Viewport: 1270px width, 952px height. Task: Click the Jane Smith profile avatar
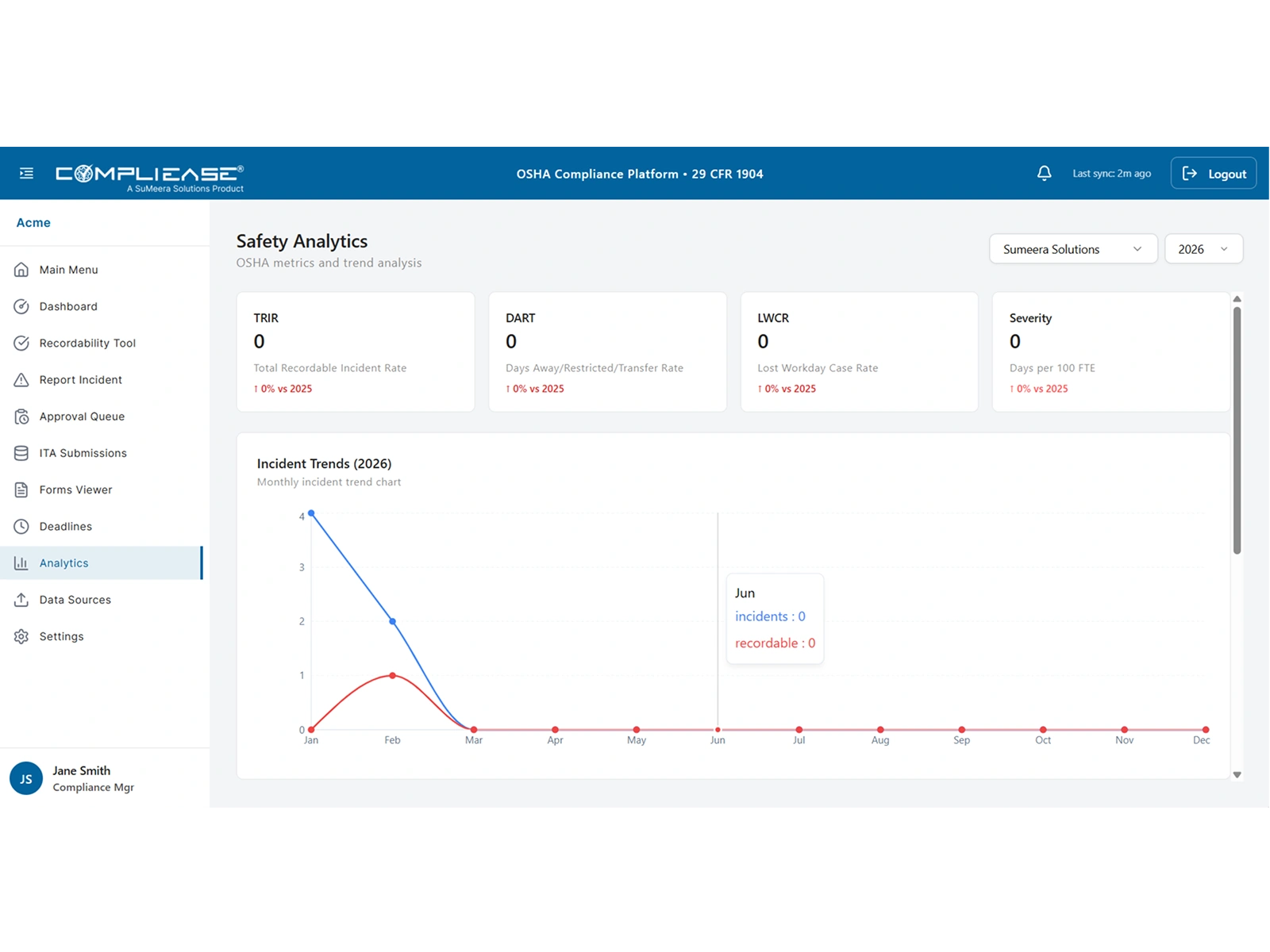coord(26,778)
